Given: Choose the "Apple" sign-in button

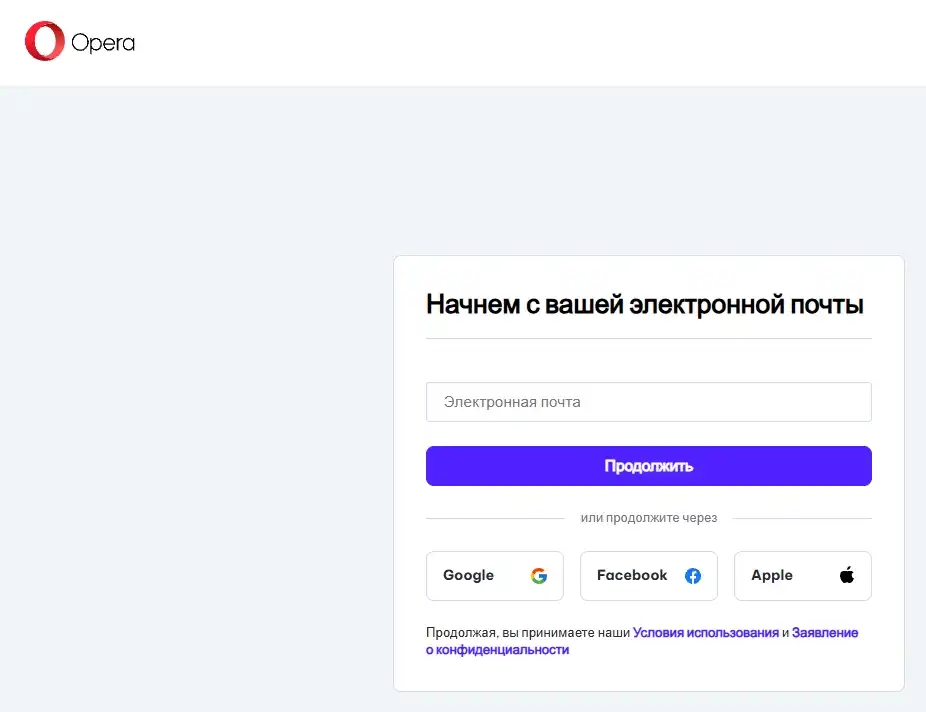Looking at the screenshot, I should 802,576.
